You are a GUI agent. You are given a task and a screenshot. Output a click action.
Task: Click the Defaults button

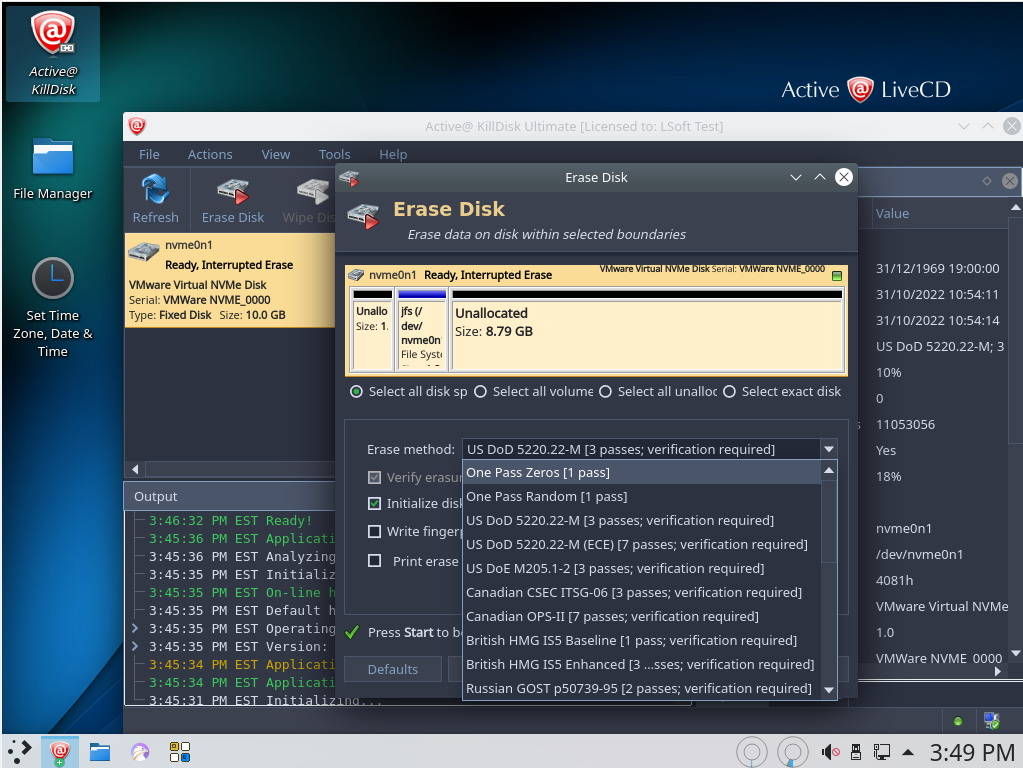click(393, 669)
